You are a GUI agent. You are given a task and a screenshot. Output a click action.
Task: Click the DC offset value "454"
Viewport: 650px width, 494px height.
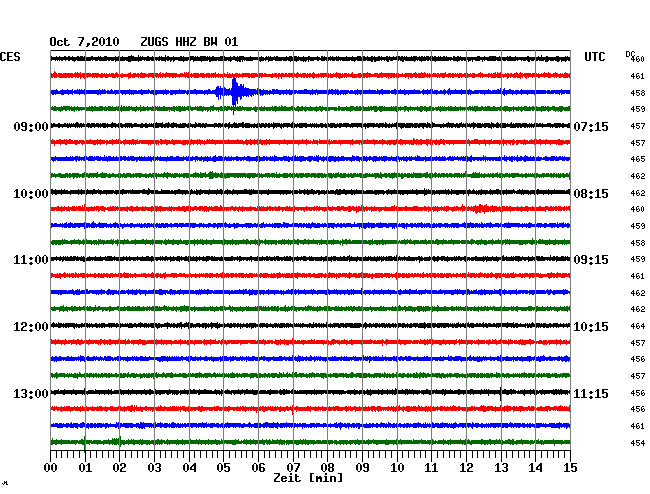[638, 443]
